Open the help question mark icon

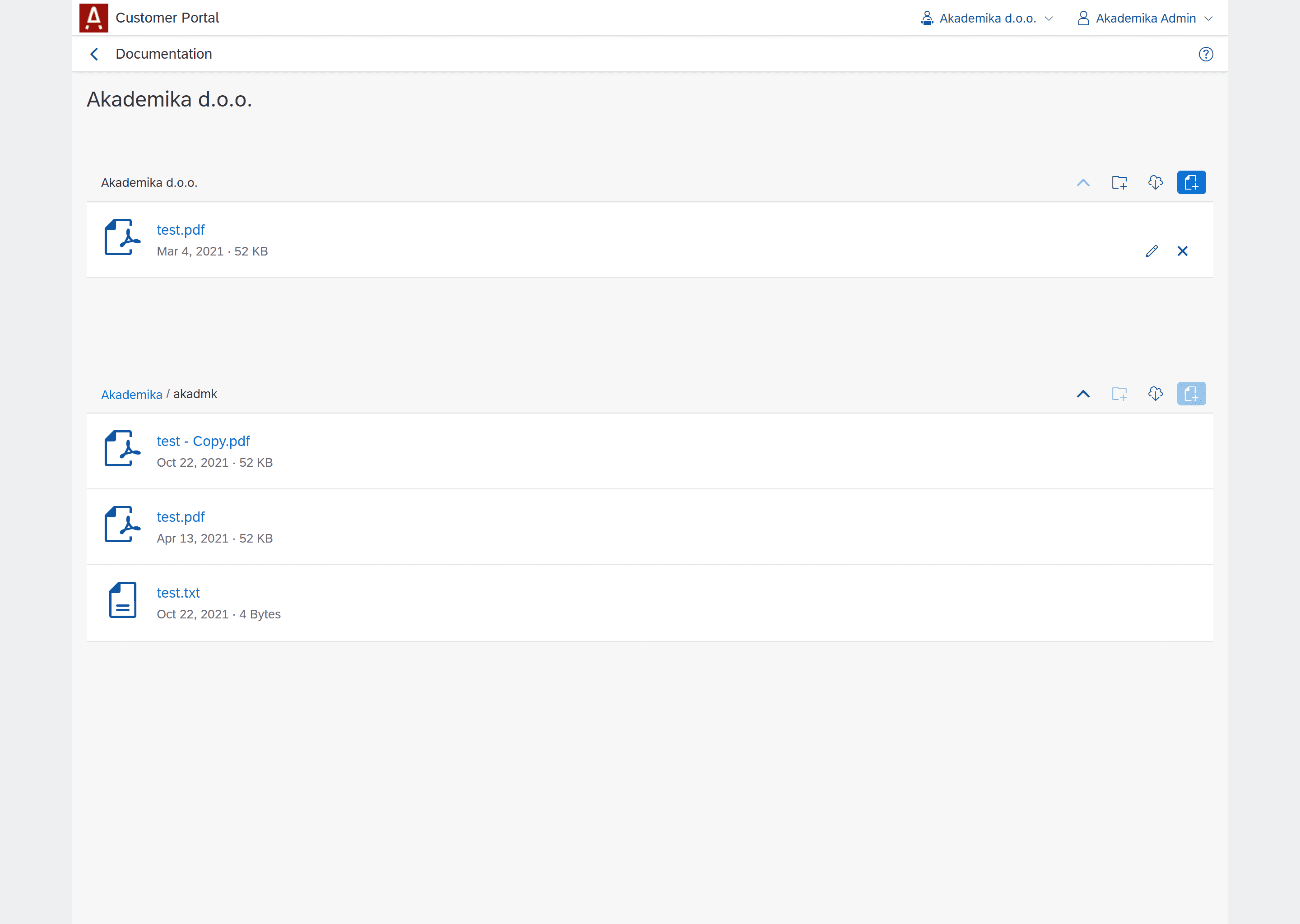click(x=1206, y=54)
